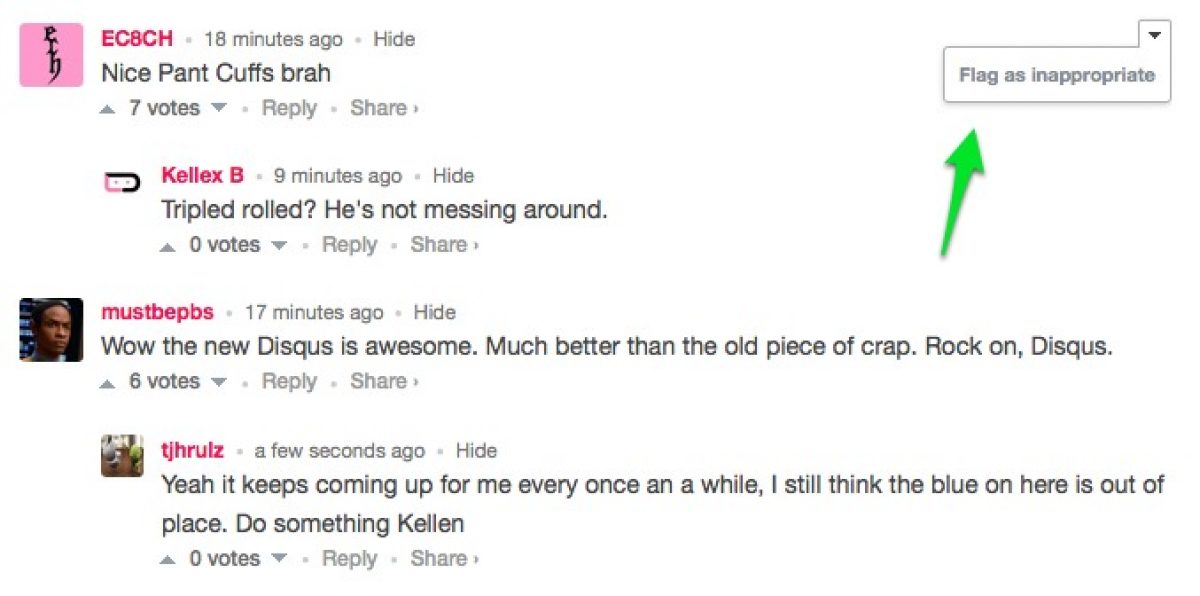
Task: Collapse the comment options dropdown arrow
Action: [1154, 35]
